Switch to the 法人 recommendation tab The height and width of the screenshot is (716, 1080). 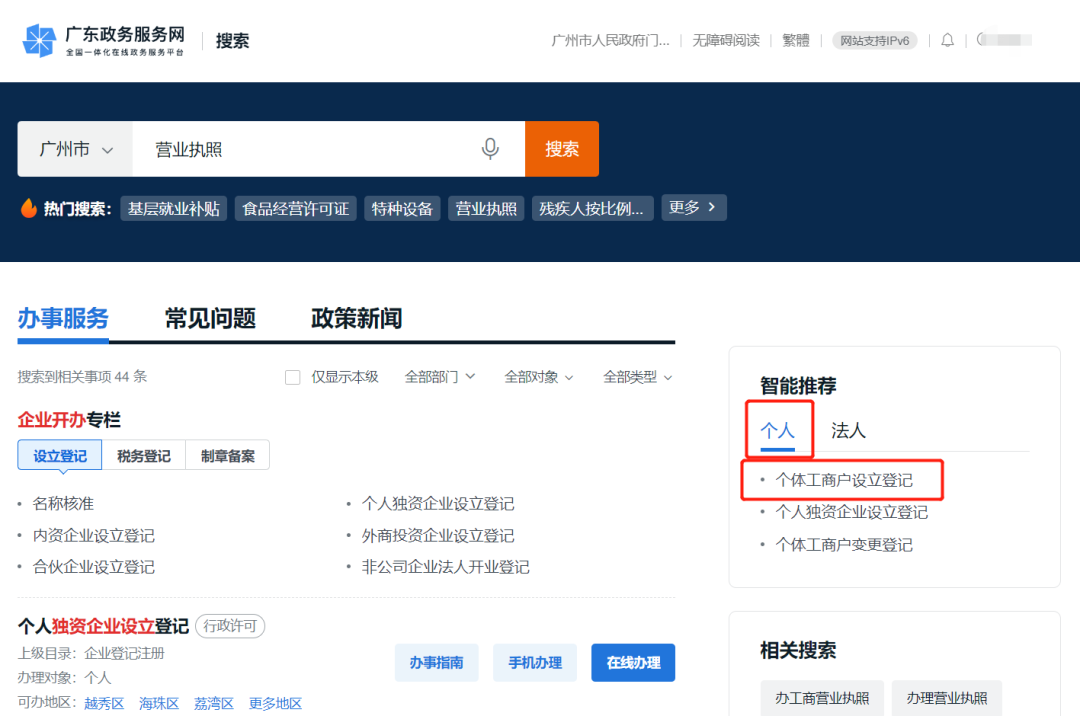click(x=848, y=430)
